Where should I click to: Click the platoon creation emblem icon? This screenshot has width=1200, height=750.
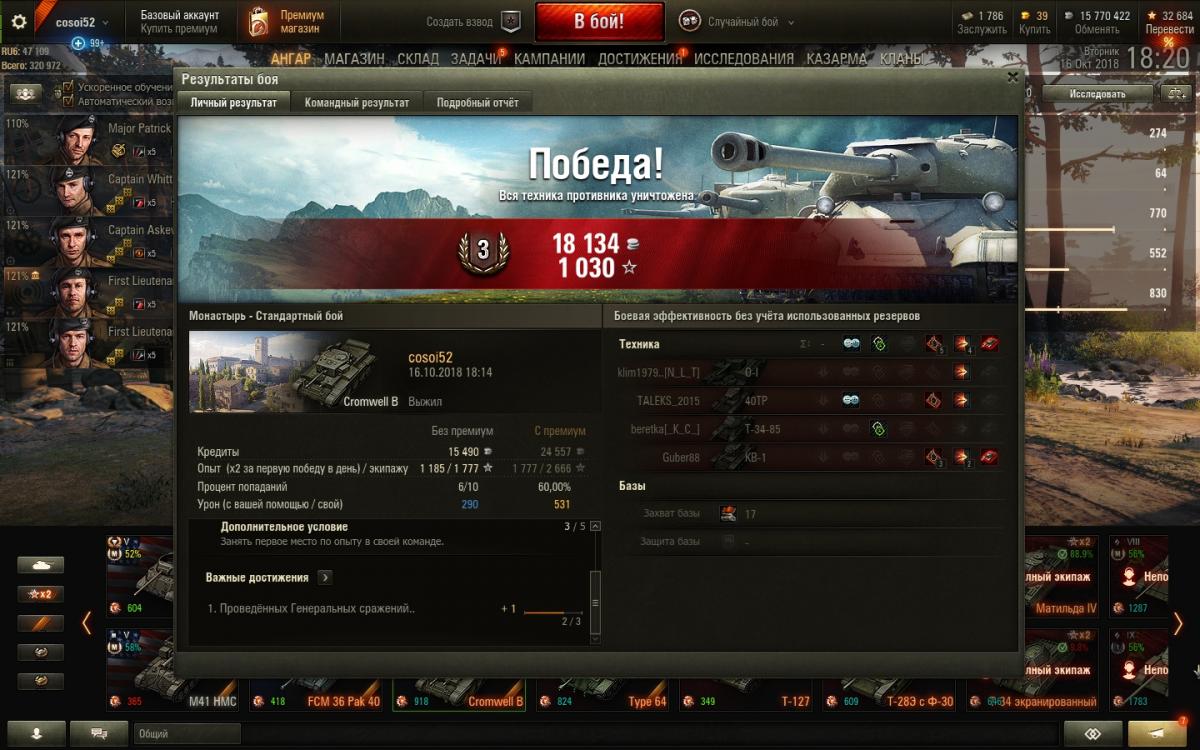click(511, 21)
